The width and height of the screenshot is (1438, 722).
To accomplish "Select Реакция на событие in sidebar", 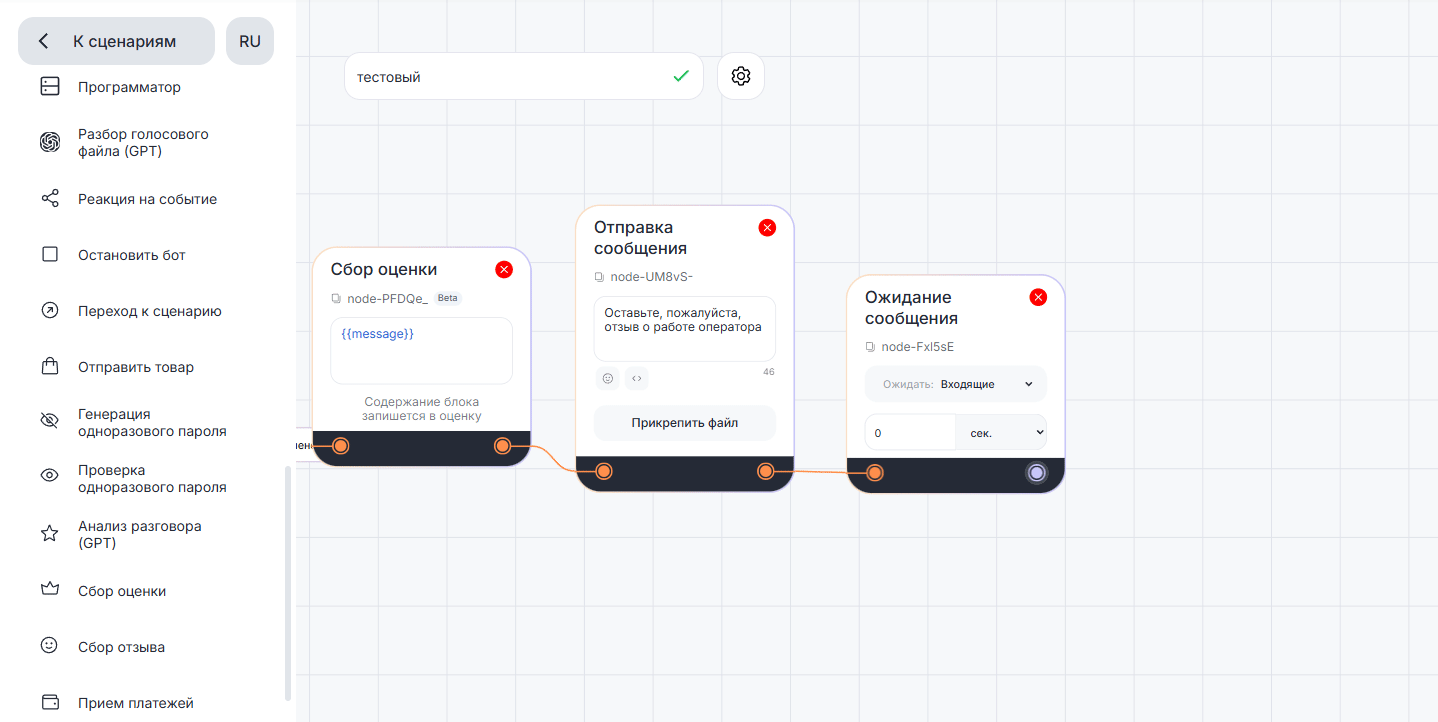I will (147, 199).
